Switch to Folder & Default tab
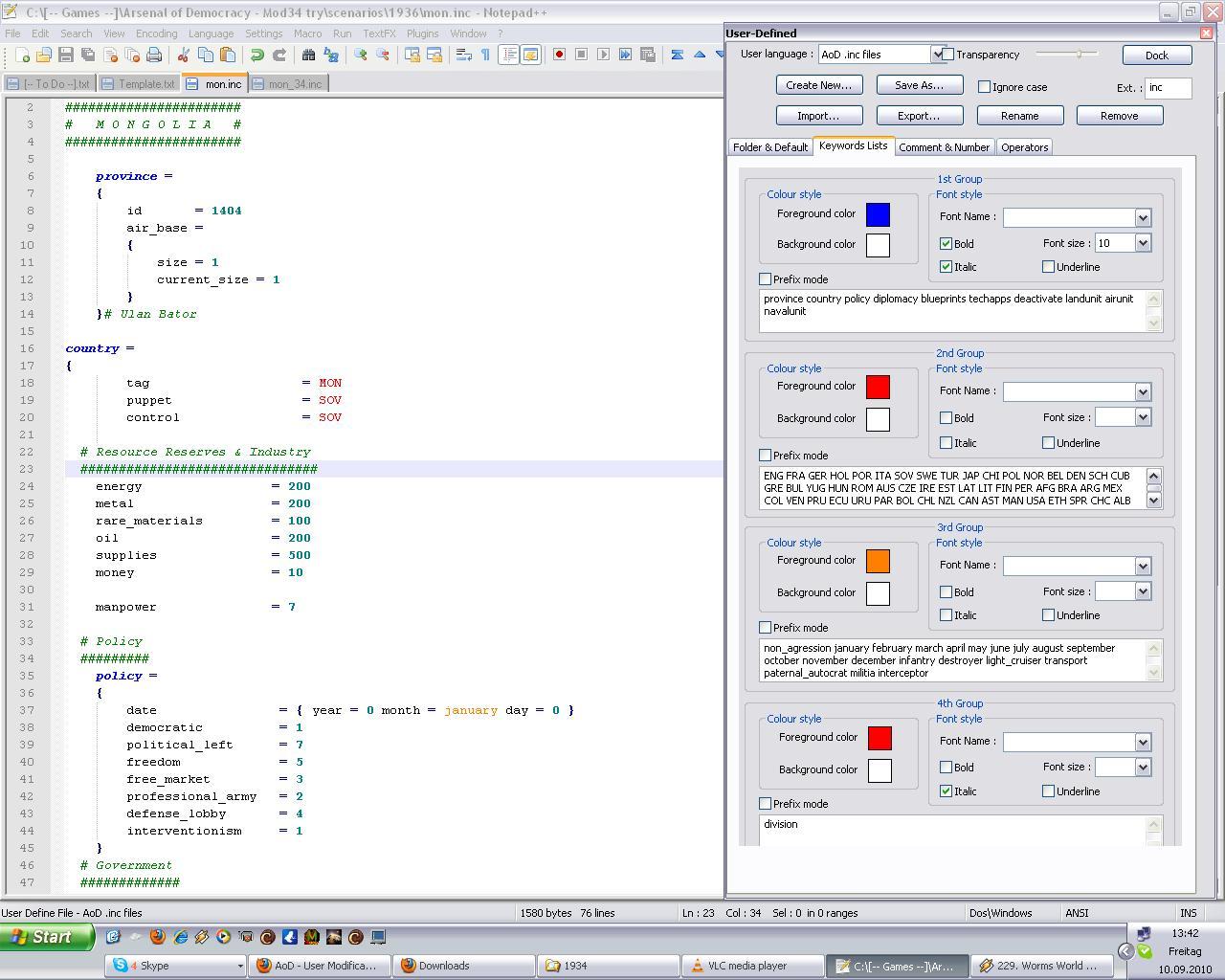This screenshot has width=1225, height=980. click(770, 147)
